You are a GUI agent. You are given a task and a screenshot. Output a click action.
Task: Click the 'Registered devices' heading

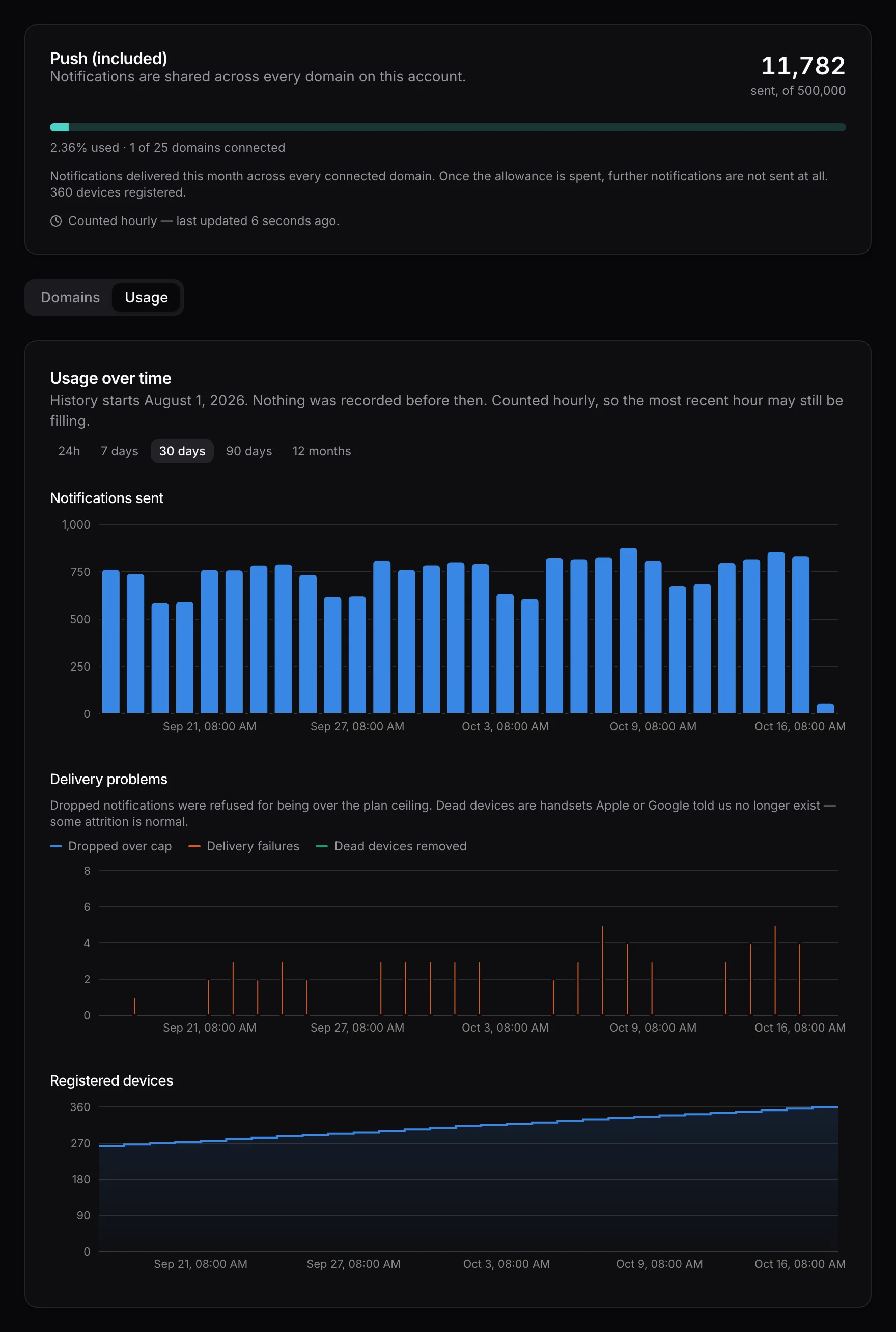pyautogui.click(x=111, y=1080)
